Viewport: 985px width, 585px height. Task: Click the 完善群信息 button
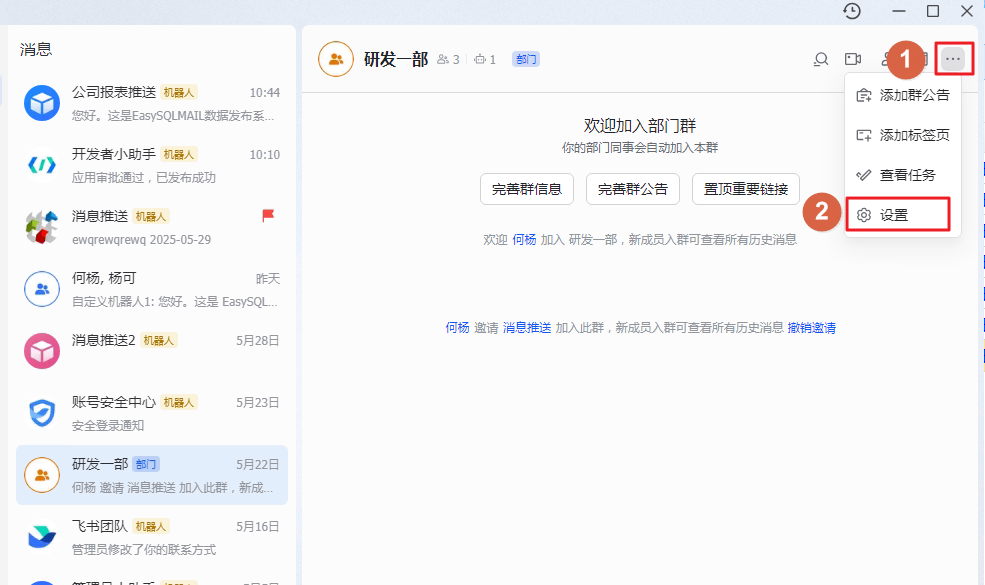click(x=527, y=188)
